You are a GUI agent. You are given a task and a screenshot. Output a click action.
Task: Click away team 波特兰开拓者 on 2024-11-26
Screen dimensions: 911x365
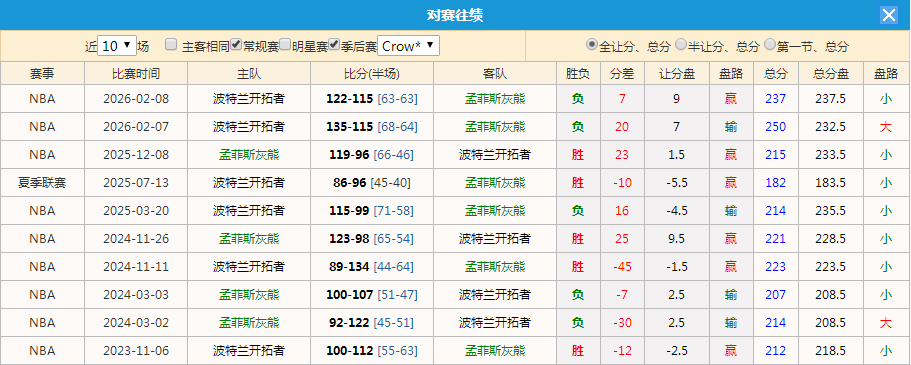point(495,238)
